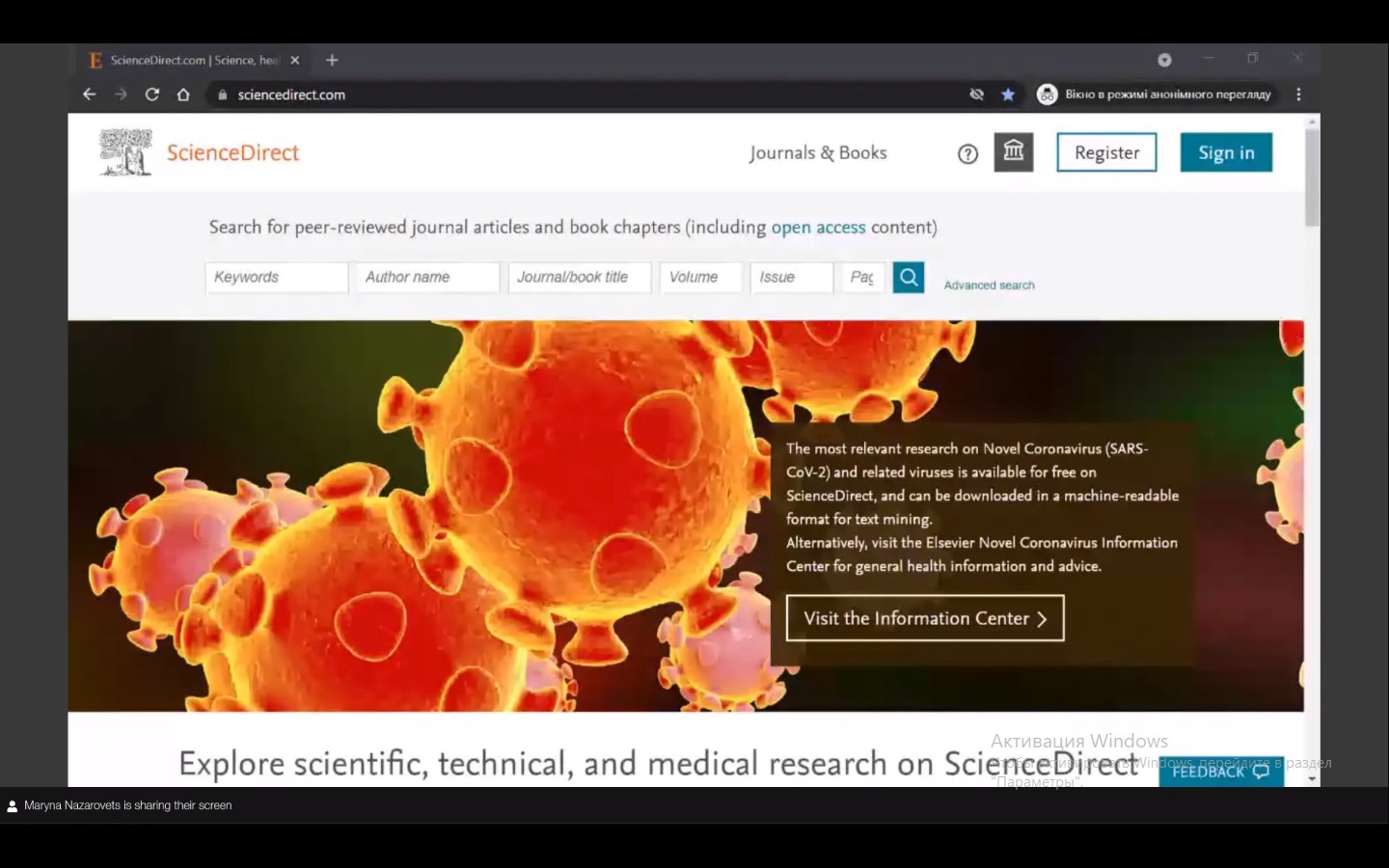Viewport: 1389px width, 868px height.
Task: Click the browser forward arrow
Action: (121, 95)
